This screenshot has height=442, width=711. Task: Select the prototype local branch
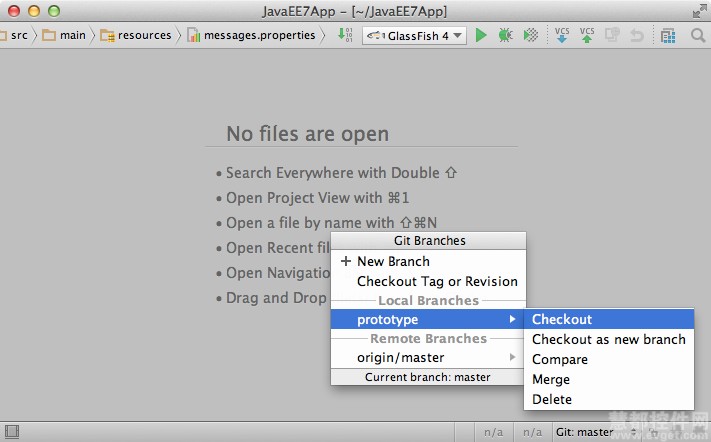(x=427, y=319)
